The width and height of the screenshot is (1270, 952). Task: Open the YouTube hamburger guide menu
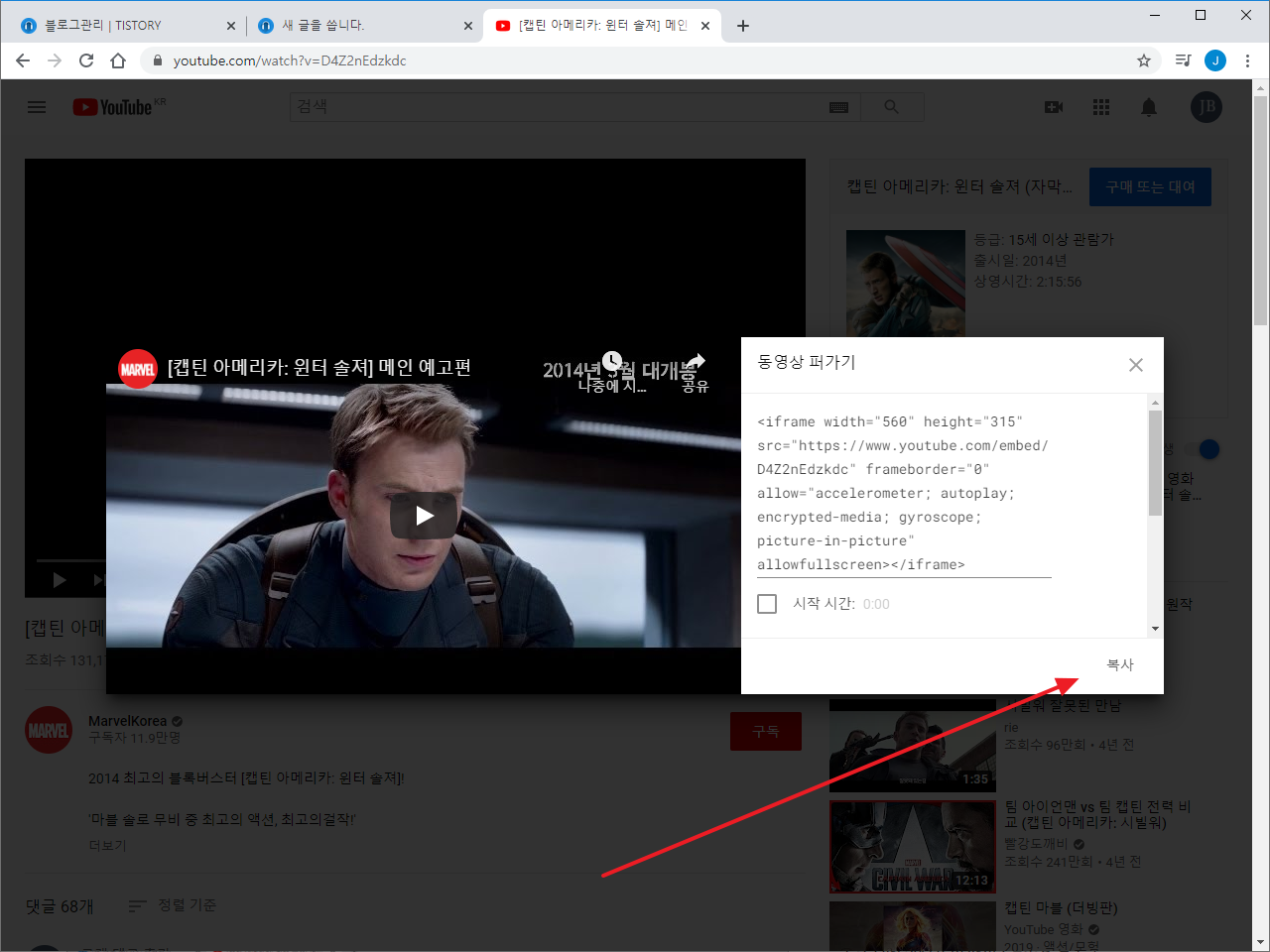[37, 107]
